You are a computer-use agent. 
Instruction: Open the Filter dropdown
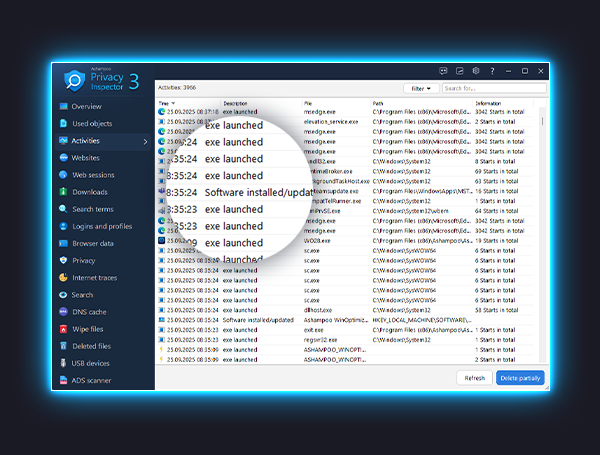[x=419, y=88]
